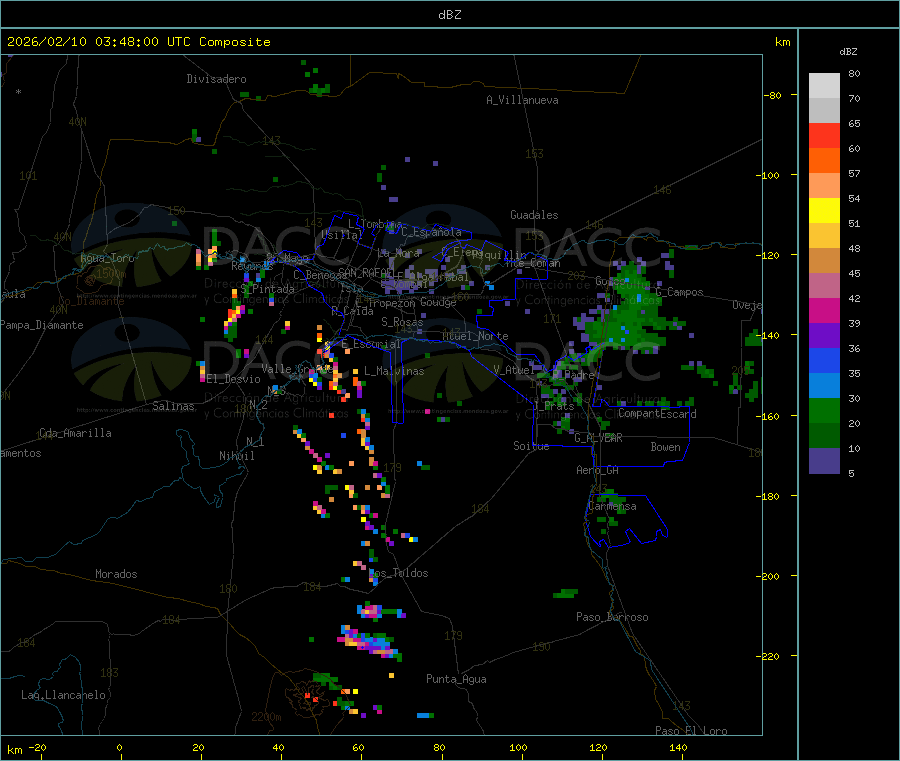Click the Aero_GA map label
This screenshot has height=761, width=900.
pos(598,470)
